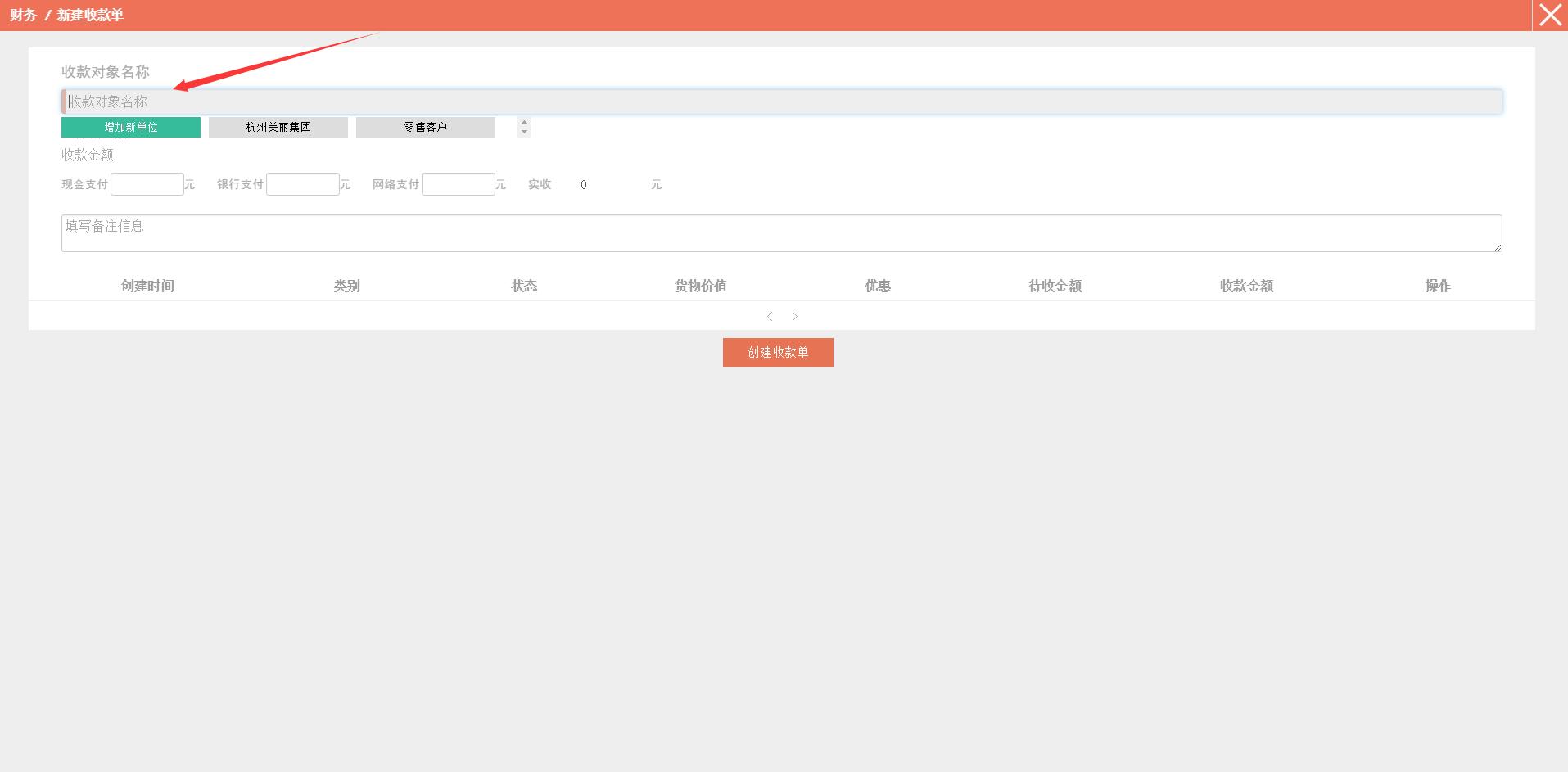This screenshot has height=772, width=1568.
Task: Click the up arrow beside 零售客户
Action: tap(525, 123)
